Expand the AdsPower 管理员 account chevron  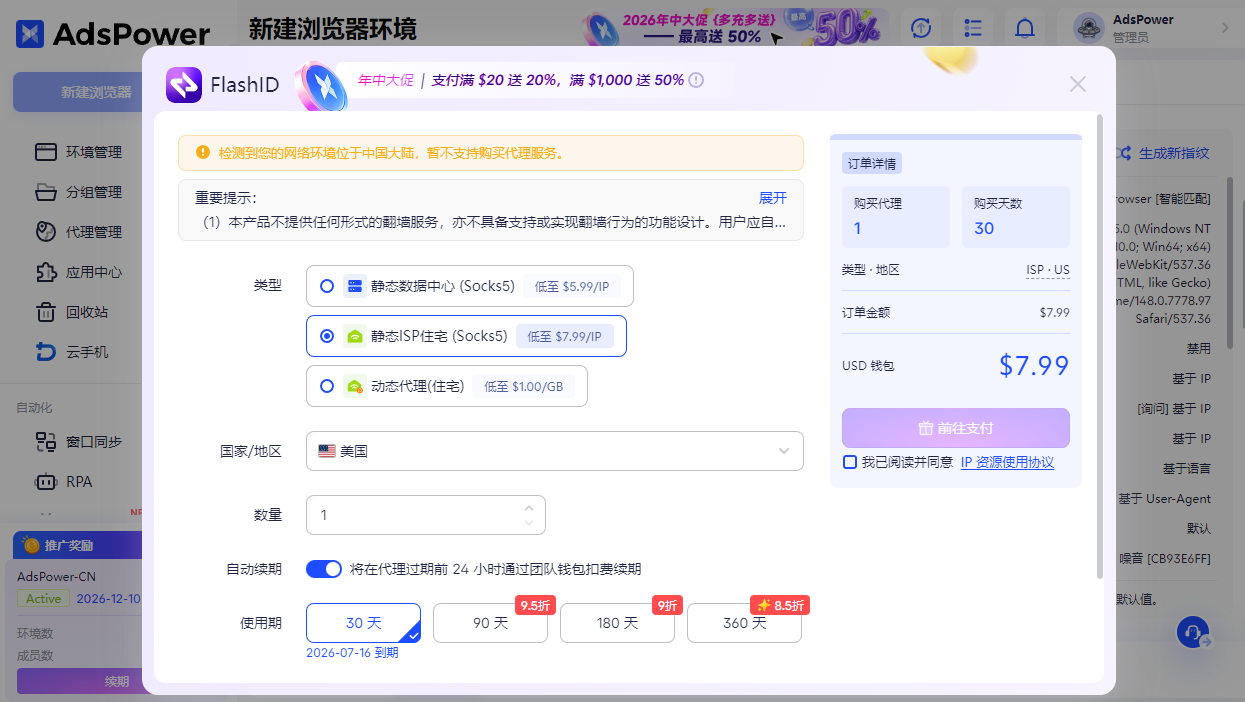tap(1225, 28)
